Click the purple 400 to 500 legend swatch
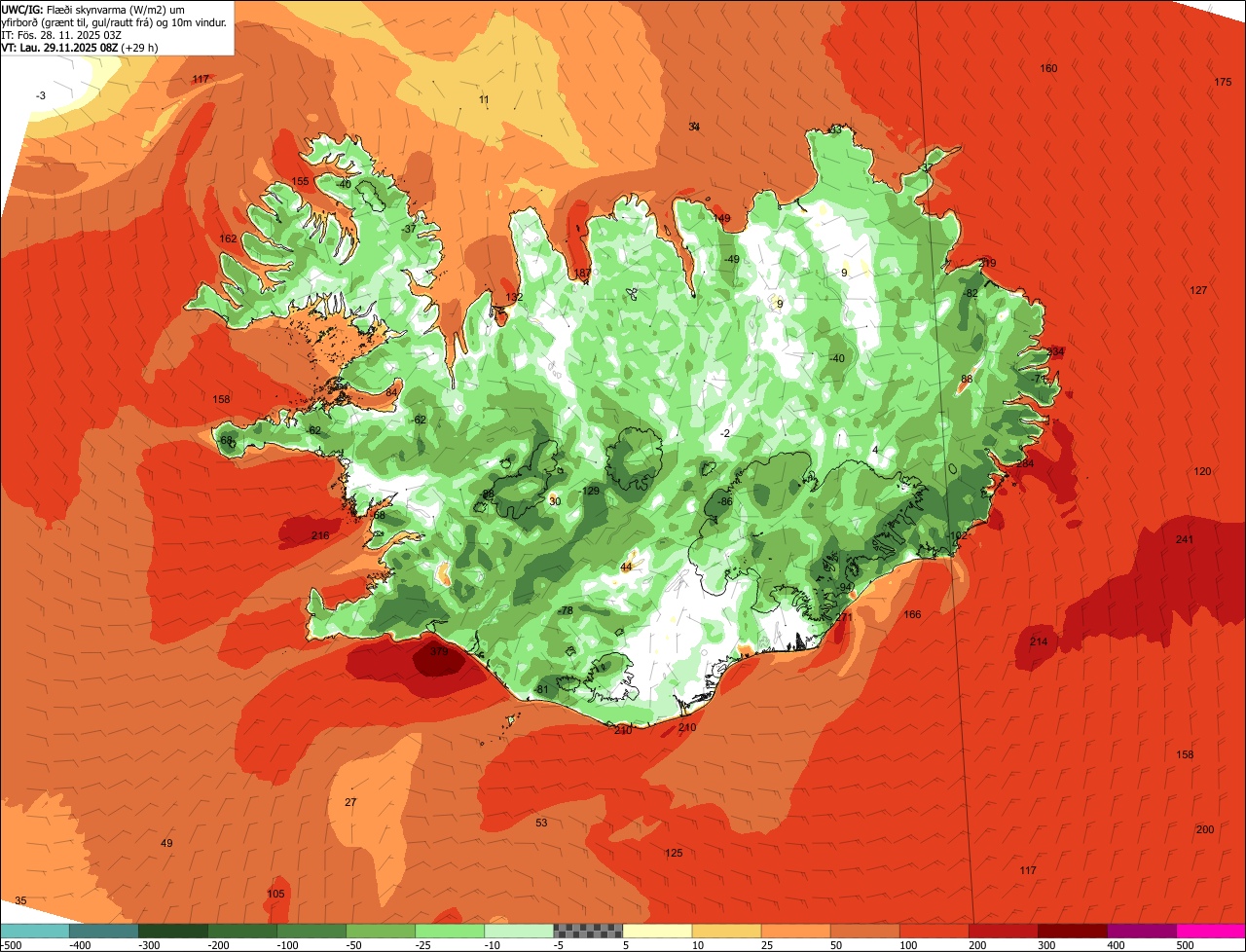Screen dimensions: 1246x952 (x=1141, y=931)
